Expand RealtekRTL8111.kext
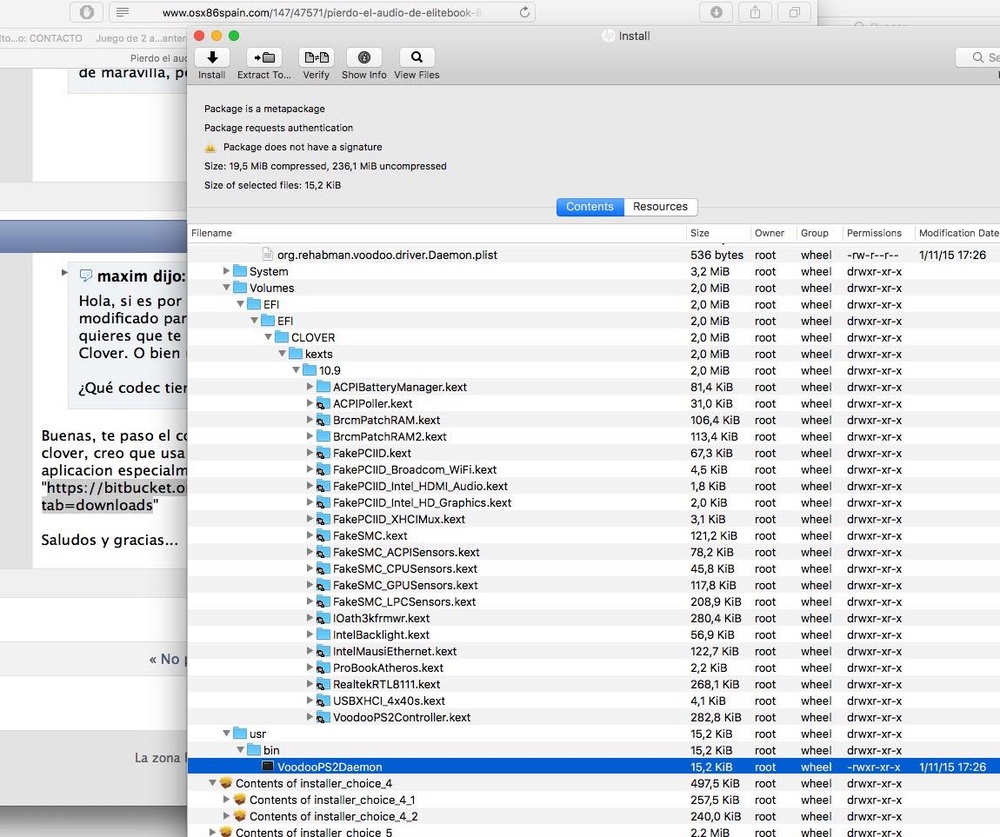 click(x=309, y=684)
